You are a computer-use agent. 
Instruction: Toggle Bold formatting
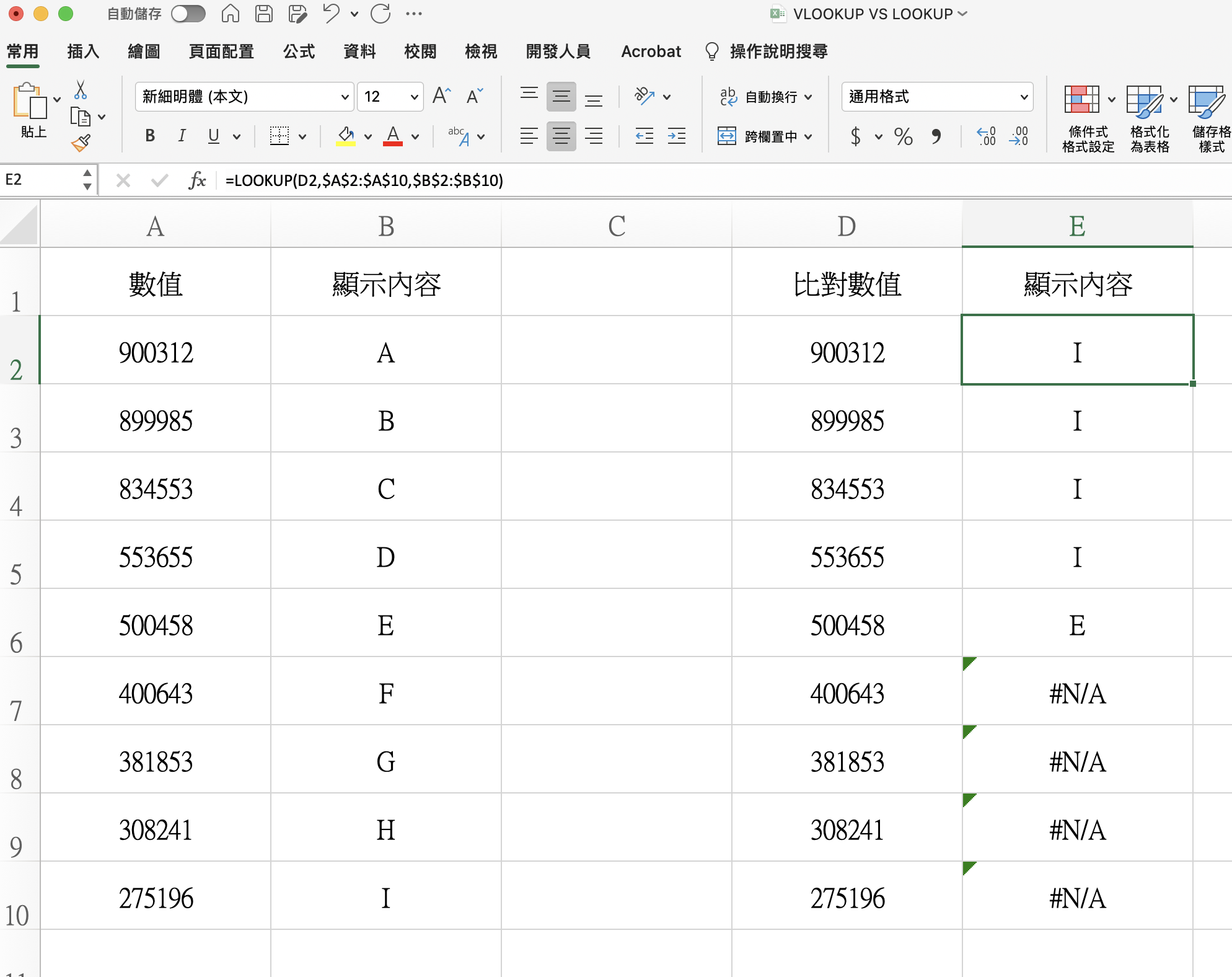[150, 136]
